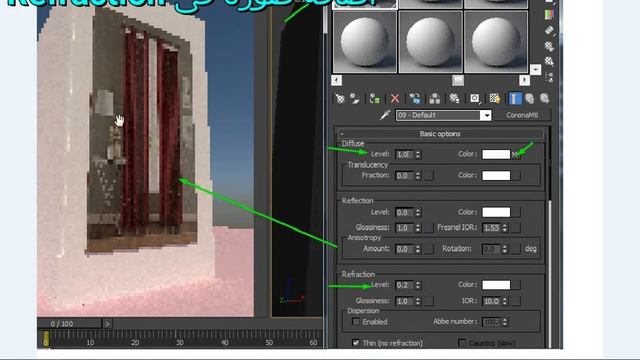The width and height of the screenshot is (640, 360).
Task: Toggle the highlighted Show End Result icon
Action: [x=515, y=98]
